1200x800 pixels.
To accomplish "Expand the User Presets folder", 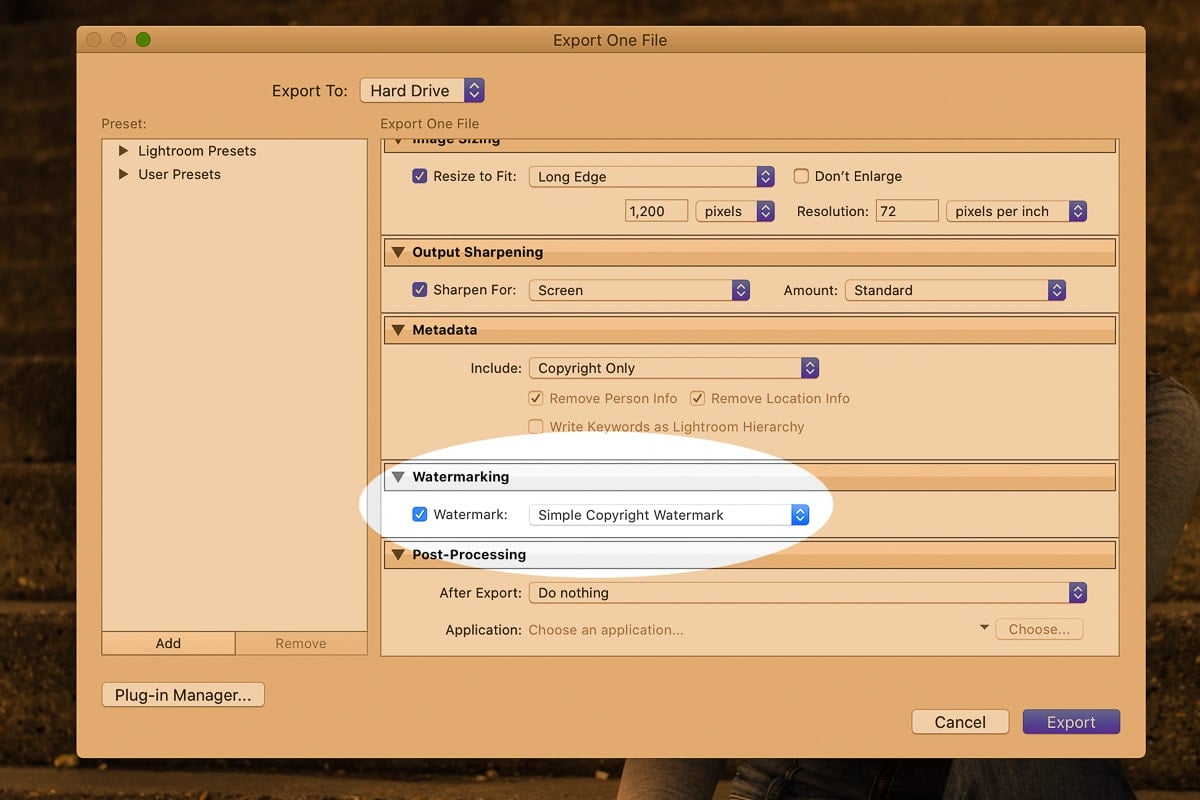I will [124, 174].
